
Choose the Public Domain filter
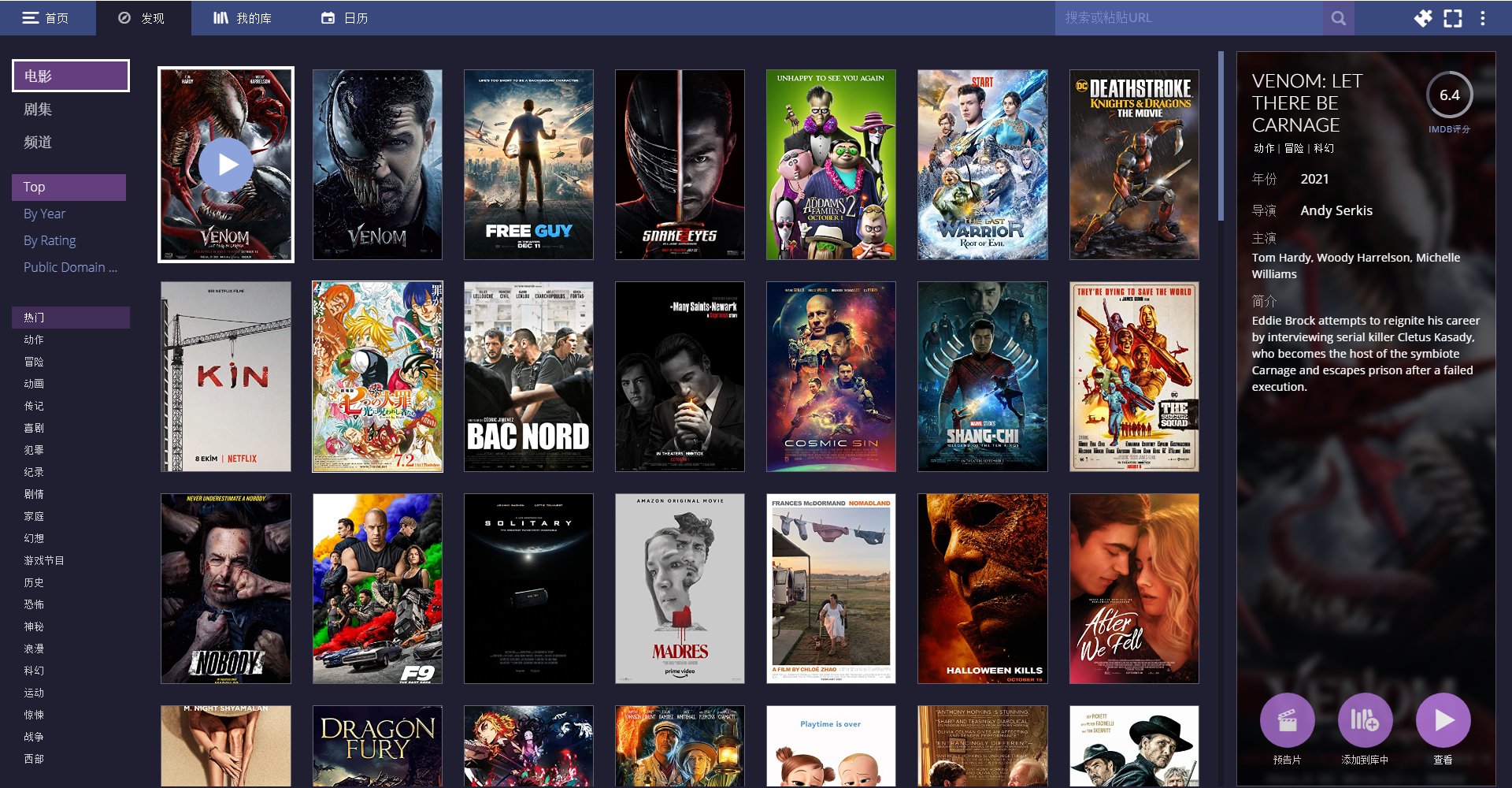[x=69, y=267]
